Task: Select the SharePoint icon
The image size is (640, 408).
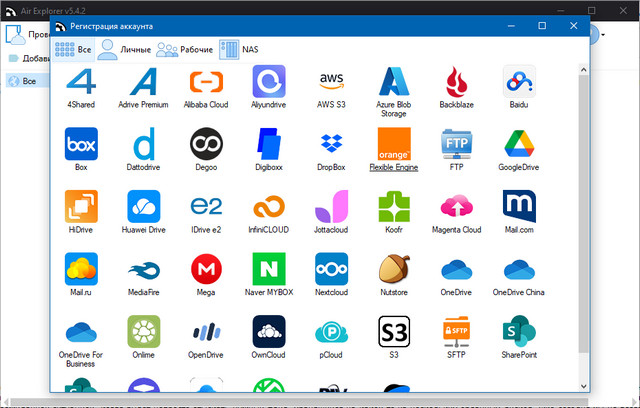Action: pos(519,331)
